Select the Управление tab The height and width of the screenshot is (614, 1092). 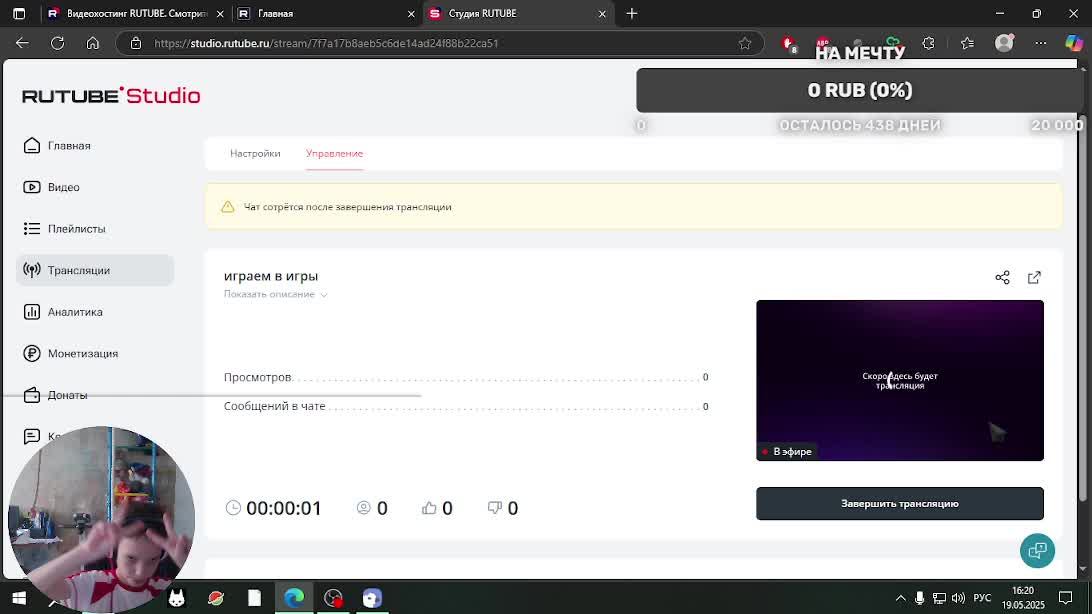(x=334, y=153)
